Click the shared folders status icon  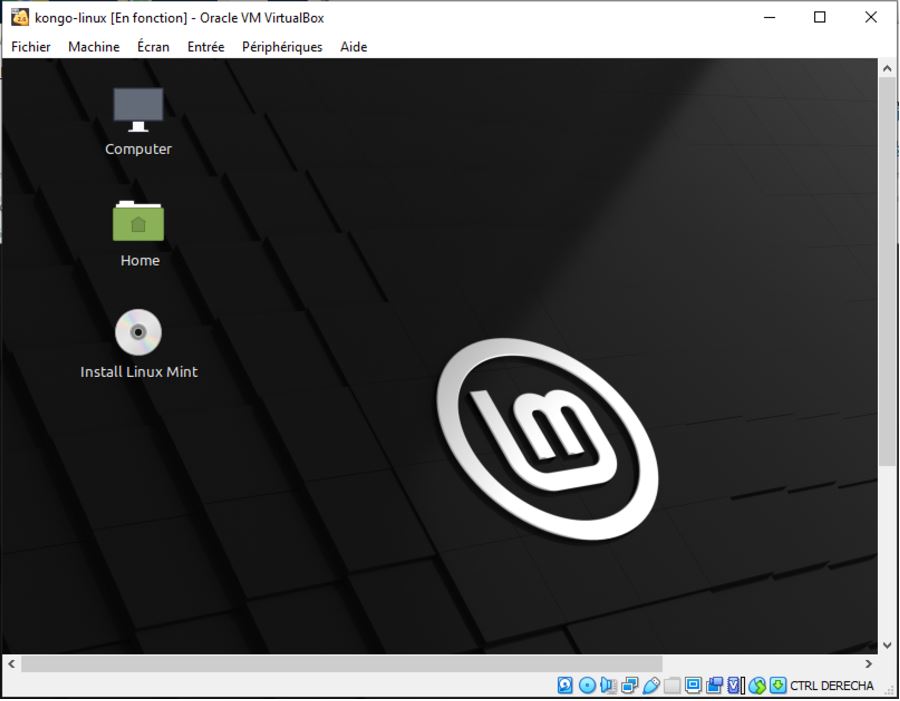coord(672,686)
